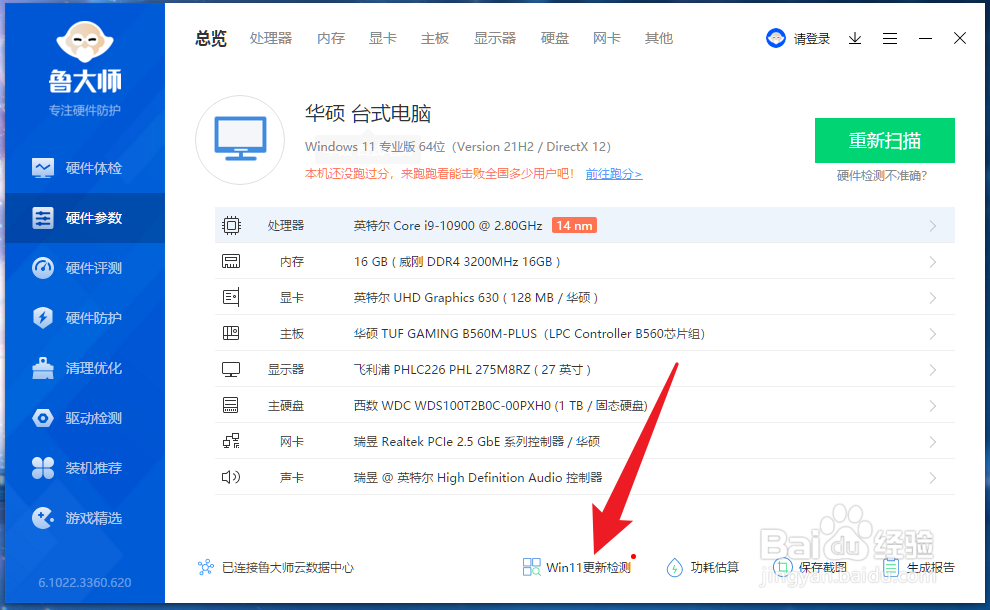Viewport: 990px width, 610px height.
Task: Switch to the 处理器 tab
Action: click(x=271, y=39)
